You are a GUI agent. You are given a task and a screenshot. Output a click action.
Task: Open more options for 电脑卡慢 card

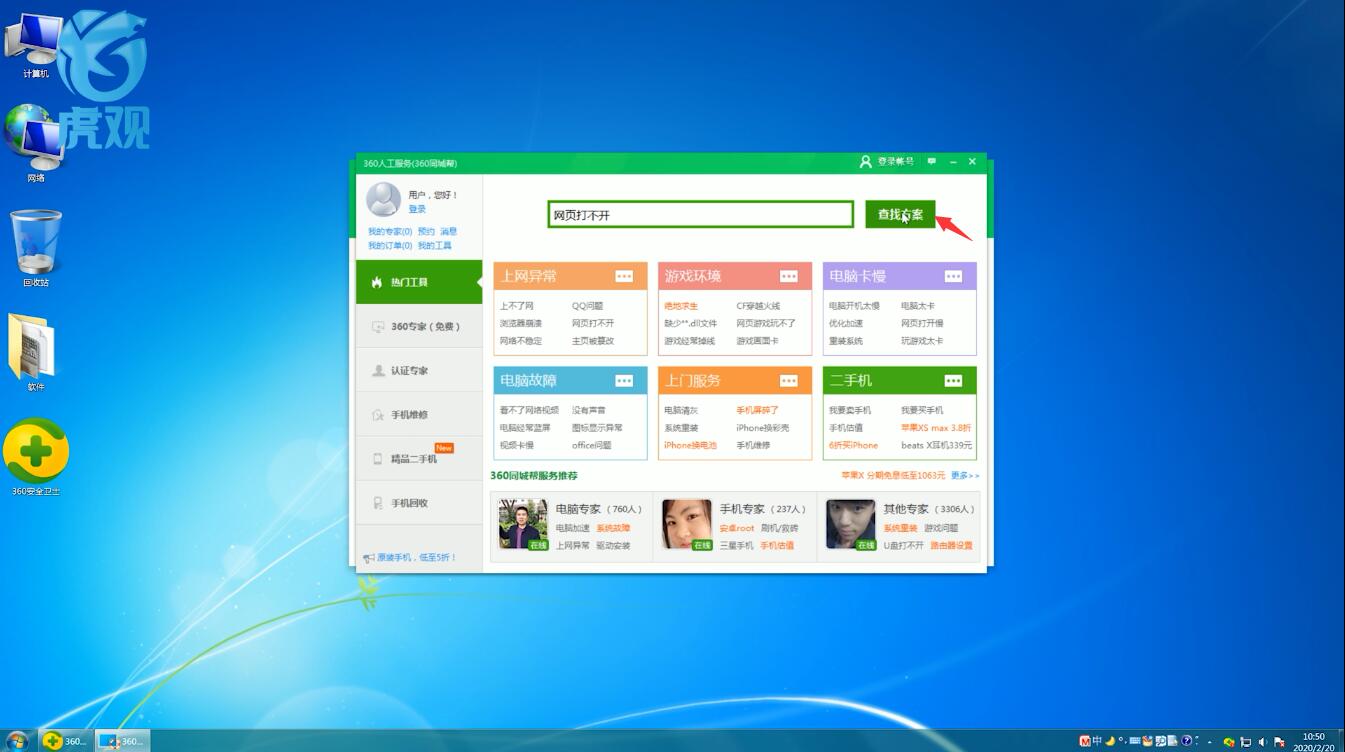click(953, 276)
